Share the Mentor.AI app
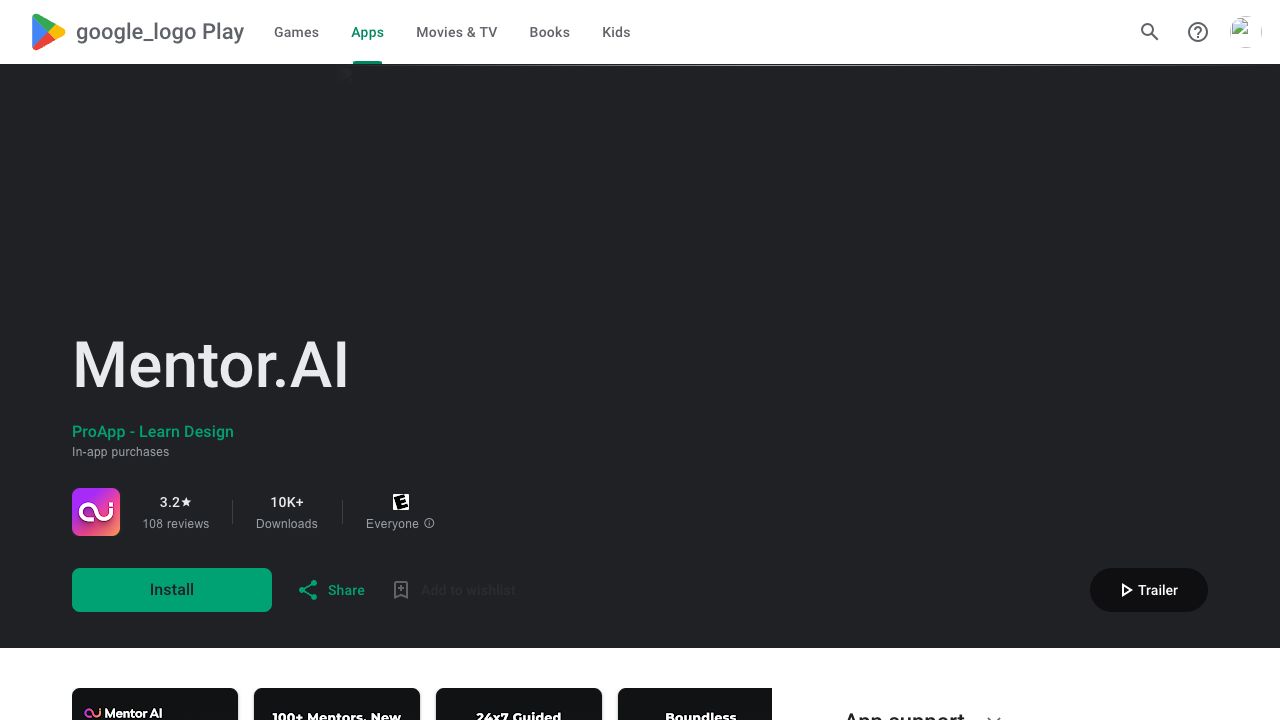This screenshot has width=1280, height=720. point(331,590)
